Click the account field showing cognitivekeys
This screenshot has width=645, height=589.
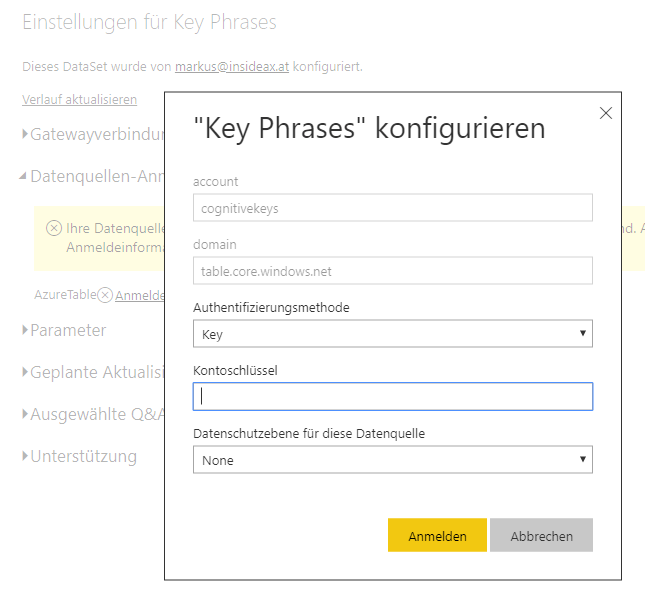392,207
